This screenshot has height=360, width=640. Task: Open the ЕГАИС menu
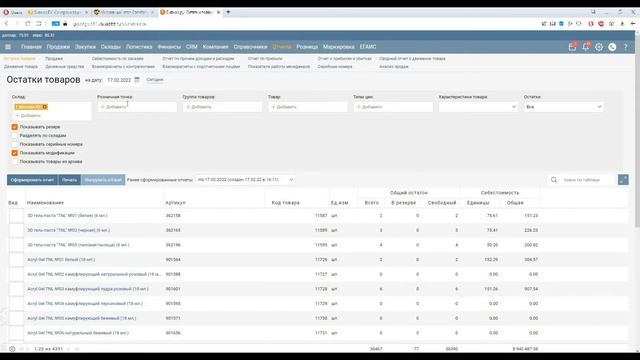[x=368, y=47]
